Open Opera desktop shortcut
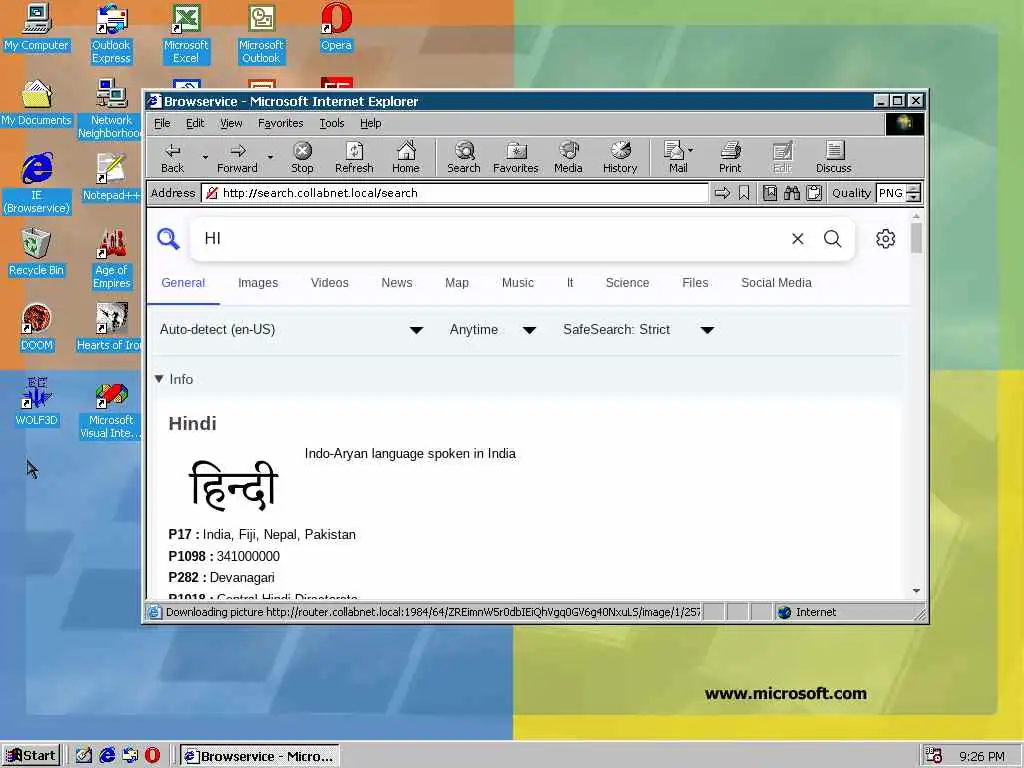 pos(336,27)
